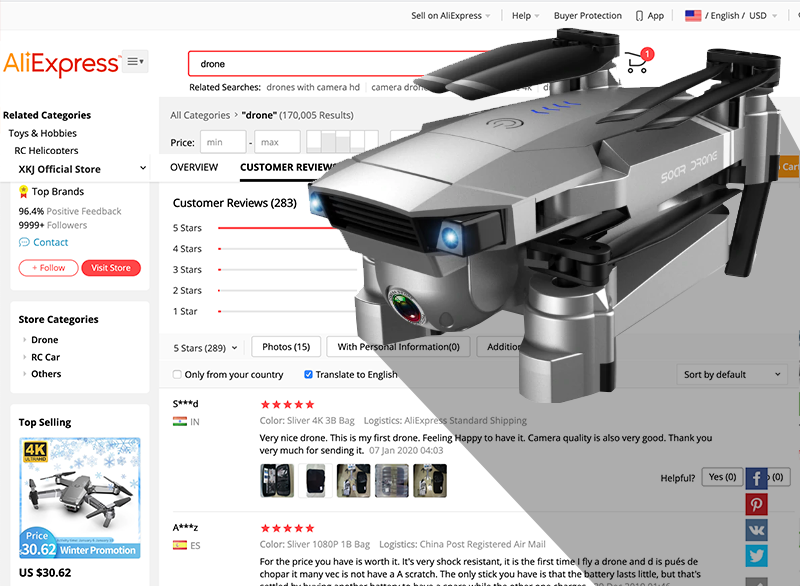Mark S***d review helpful with Yes (0)
The width and height of the screenshot is (800, 586).
coord(722,477)
